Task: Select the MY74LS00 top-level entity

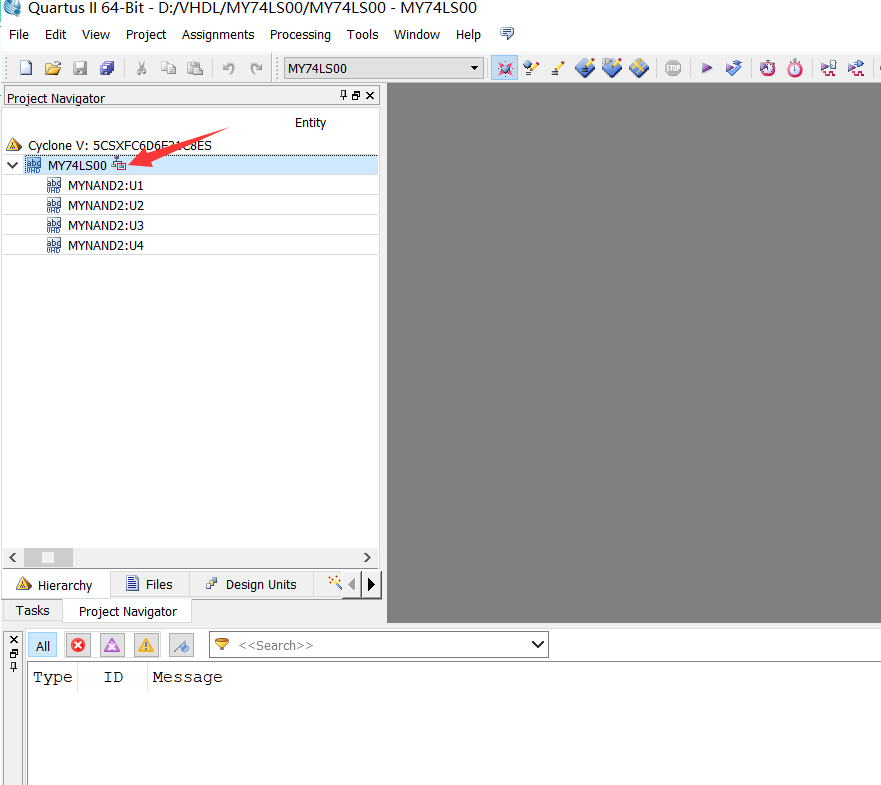Action: click(77, 165)
